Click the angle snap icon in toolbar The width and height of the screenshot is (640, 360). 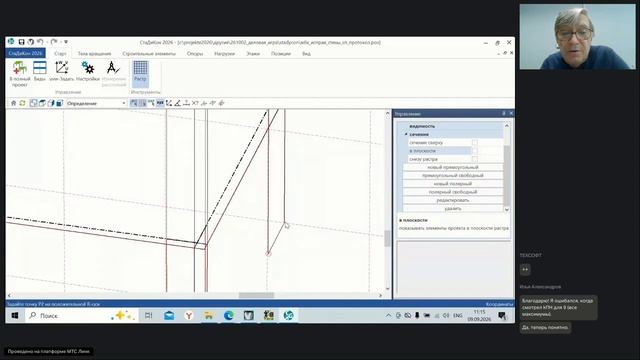178,103
